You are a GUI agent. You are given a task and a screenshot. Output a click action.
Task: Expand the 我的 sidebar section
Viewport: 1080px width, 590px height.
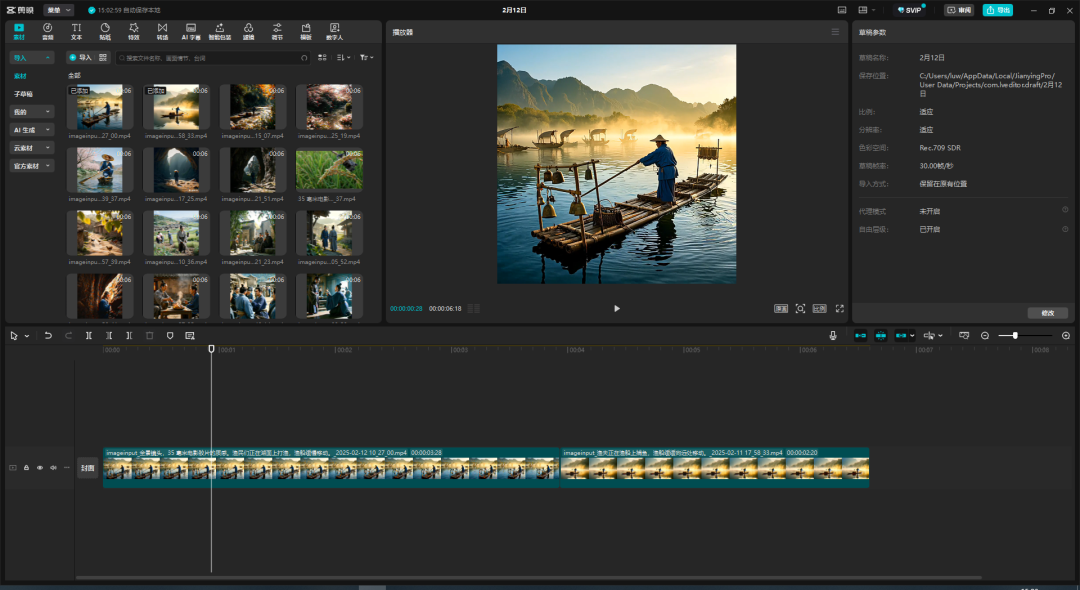tap(32, 112)
